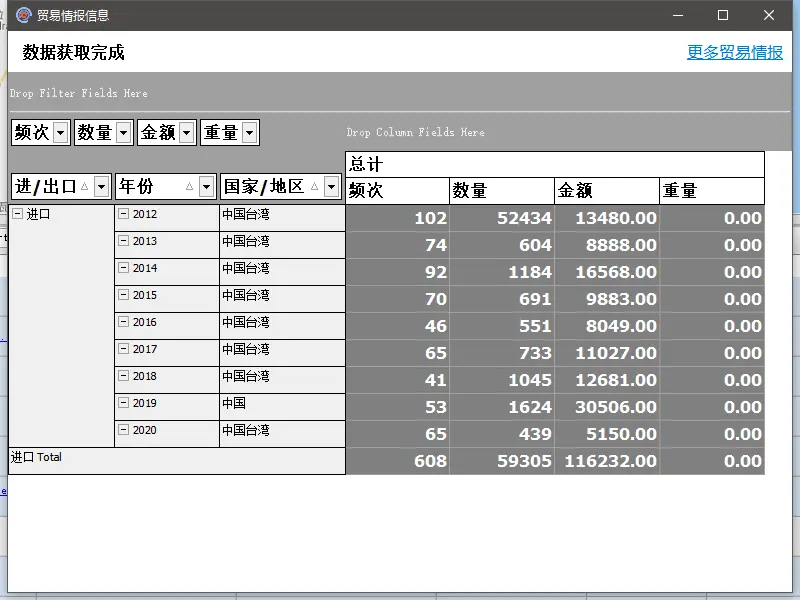Collapse the 2013 year row
Image resolution: width=800 pixels, height=600 pixels.
pos(123,240)
